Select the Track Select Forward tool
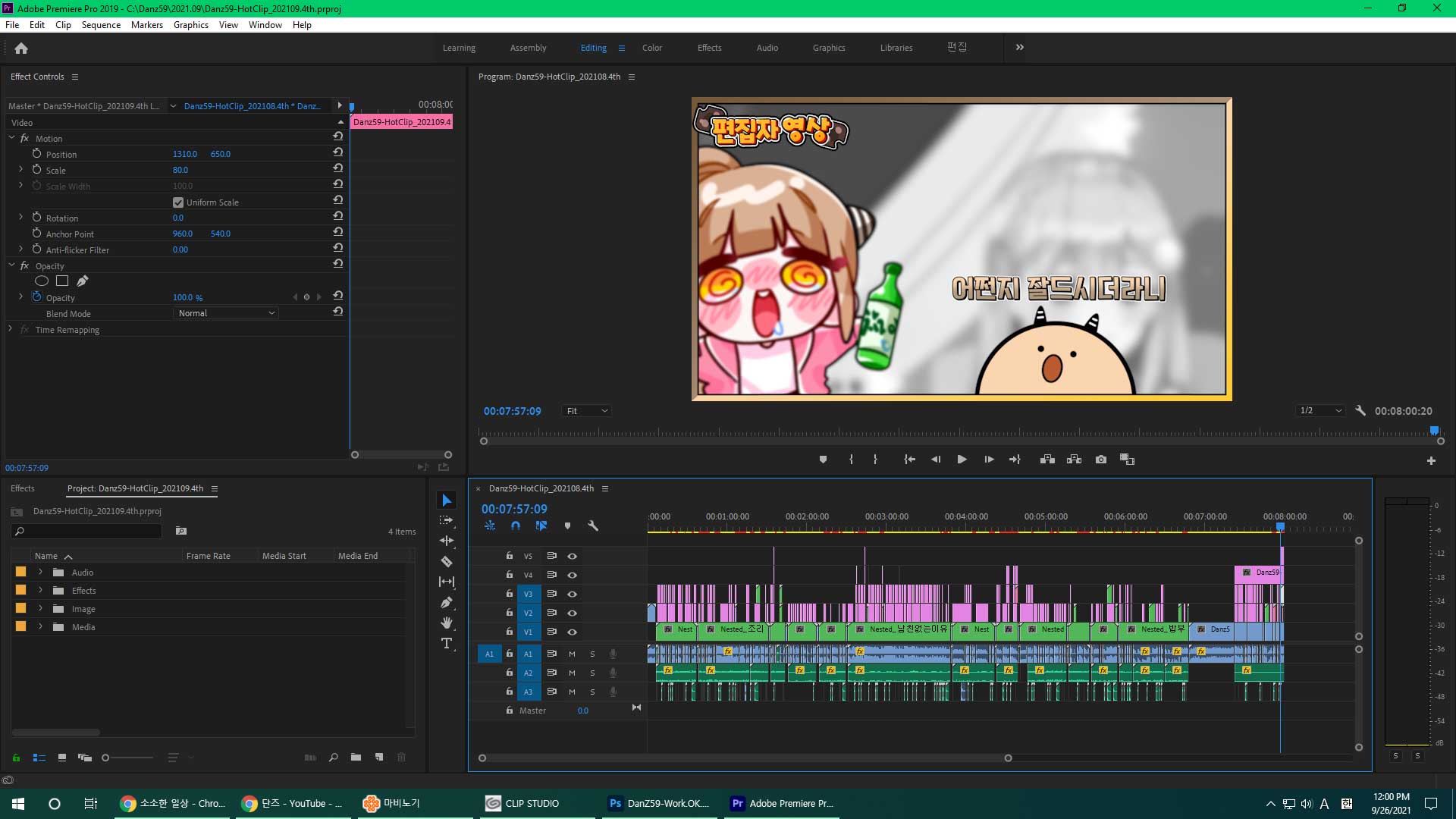This screenshot has height=819, width=1456. point(447,520)
